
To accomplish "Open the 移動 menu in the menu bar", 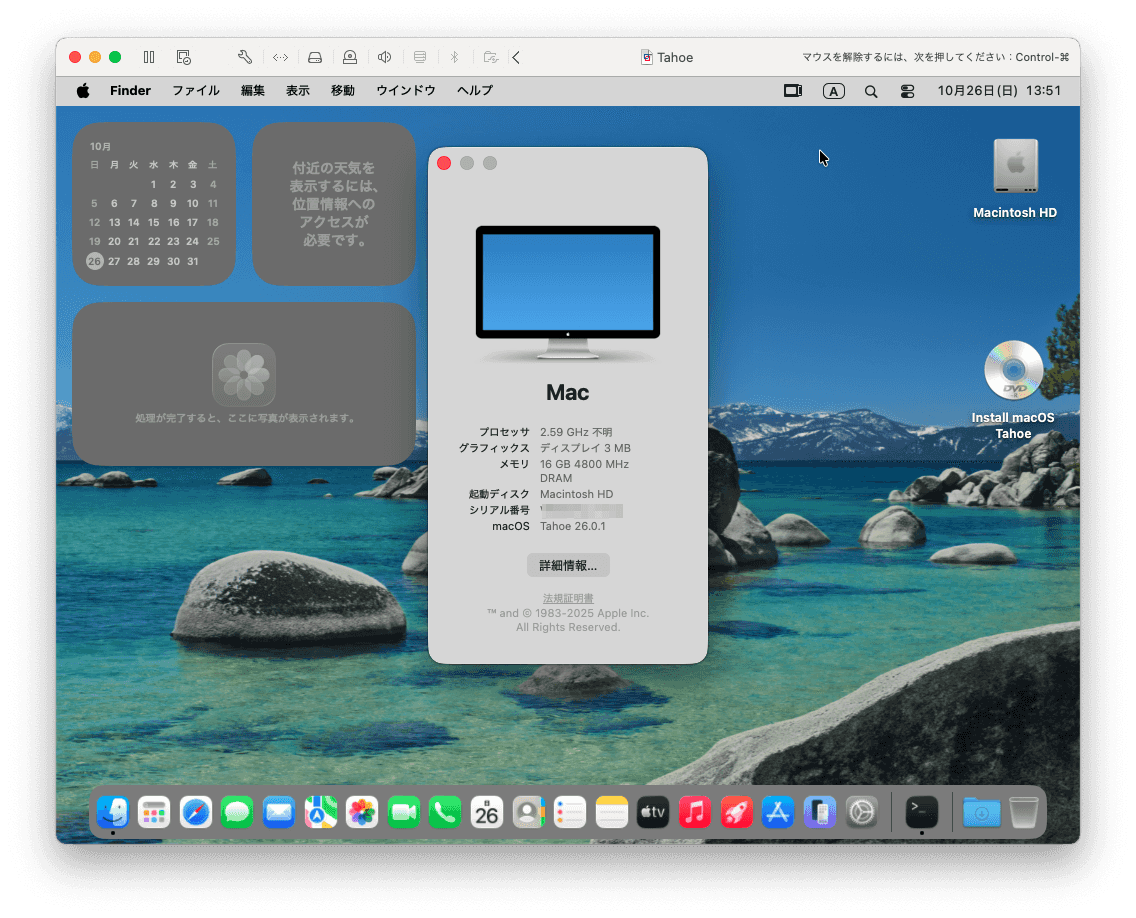I will pos(342,90).
